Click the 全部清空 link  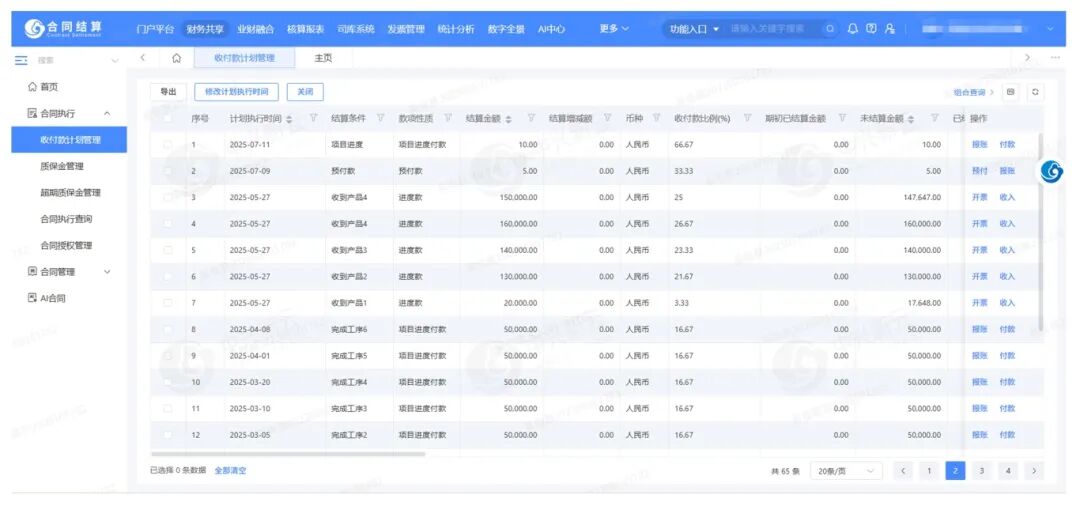tap(230, 471)
